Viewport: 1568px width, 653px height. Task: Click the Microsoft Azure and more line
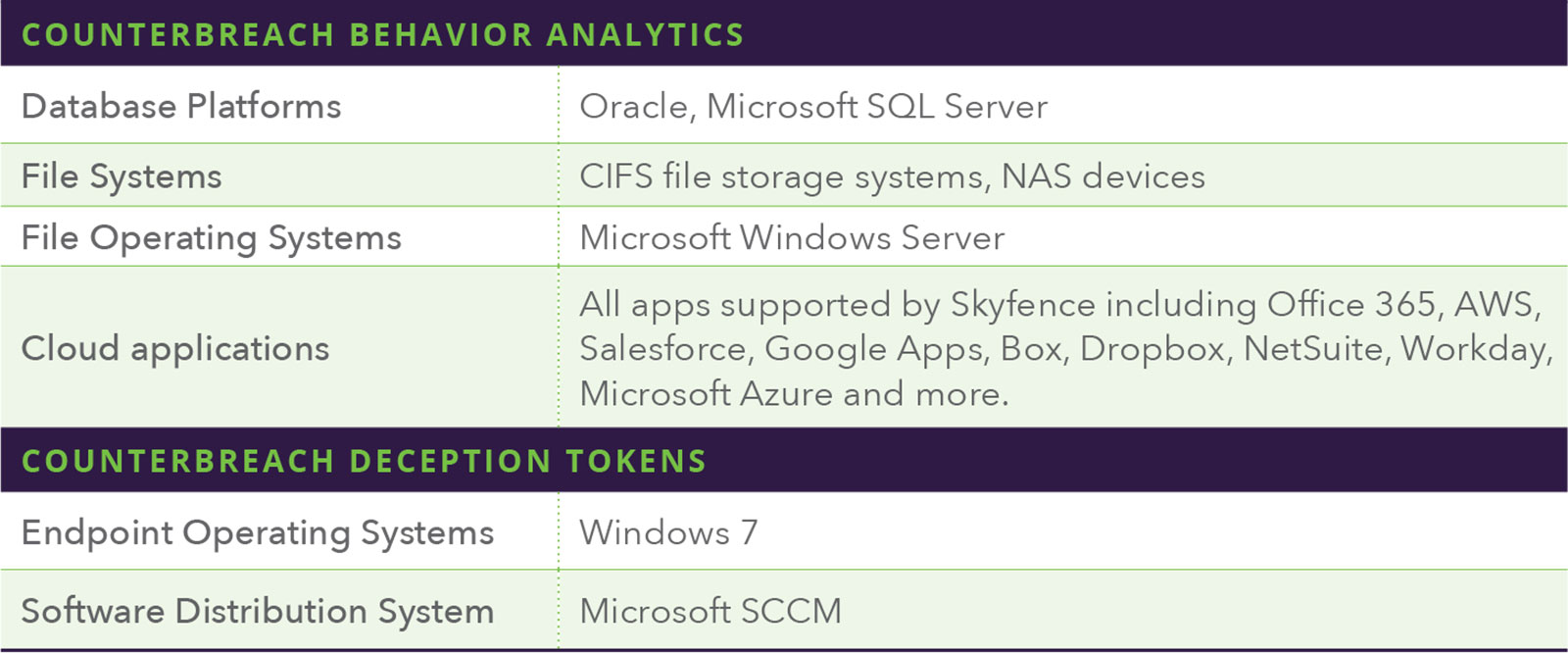794,394
